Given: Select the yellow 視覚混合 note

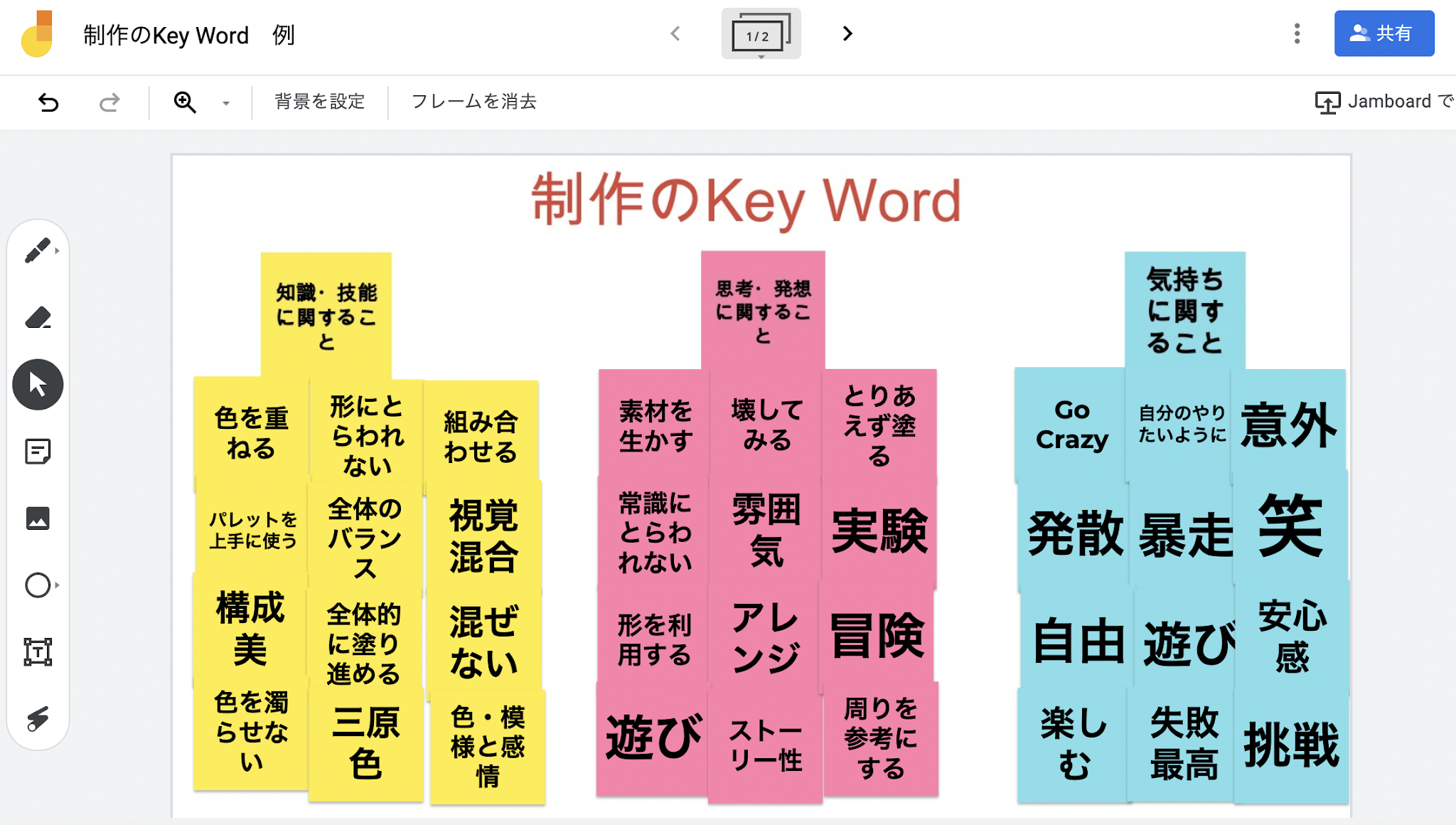Looking at the screenshot, I should click(x=483, y=535).
